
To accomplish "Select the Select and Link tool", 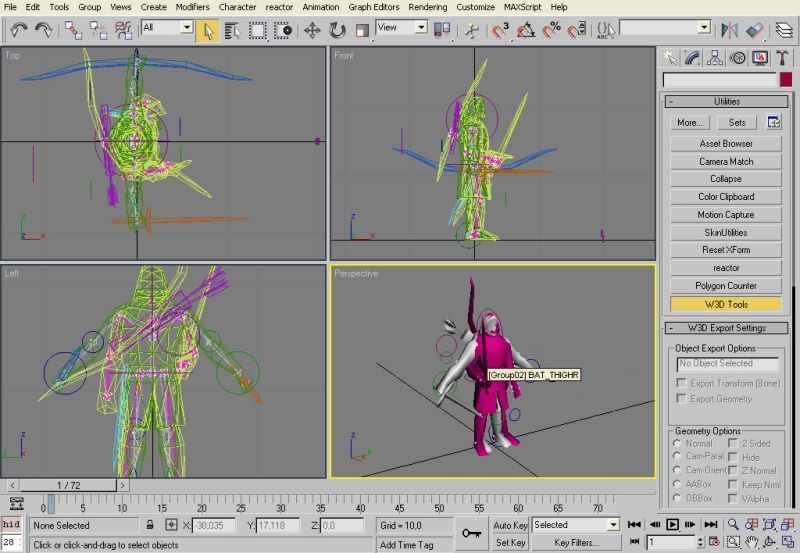I will click(73, 30).
